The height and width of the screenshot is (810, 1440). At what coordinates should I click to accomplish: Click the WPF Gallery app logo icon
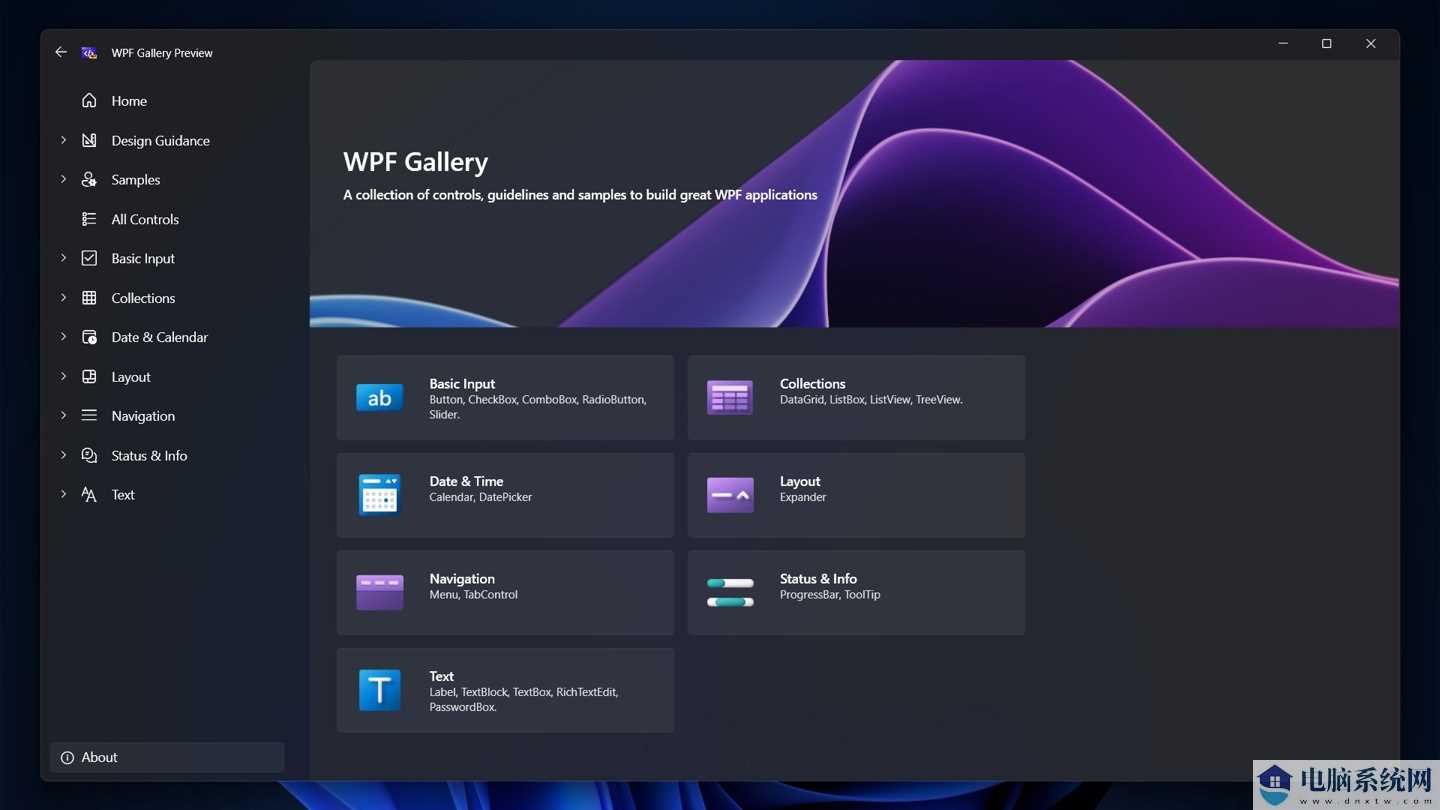89,52
